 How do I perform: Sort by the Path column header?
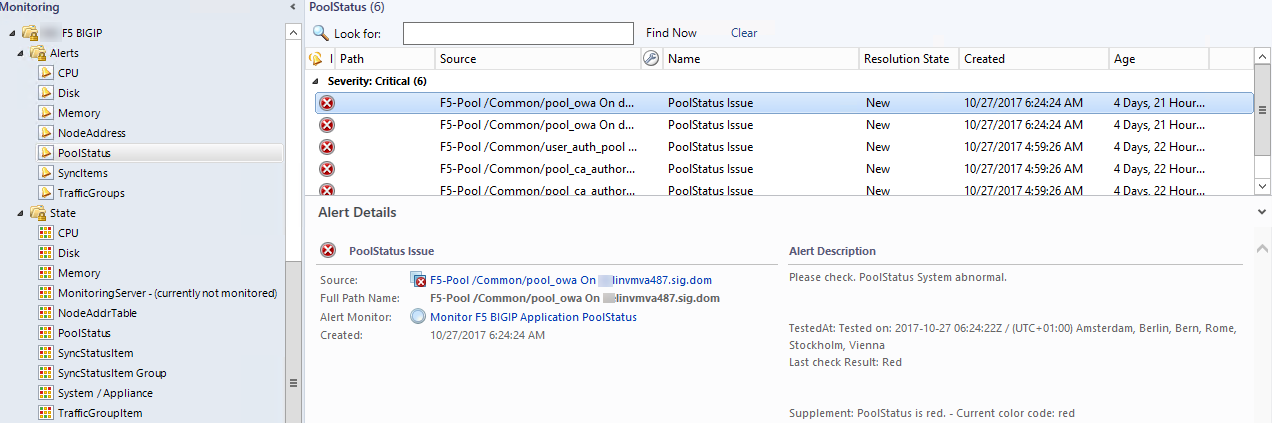385,59
